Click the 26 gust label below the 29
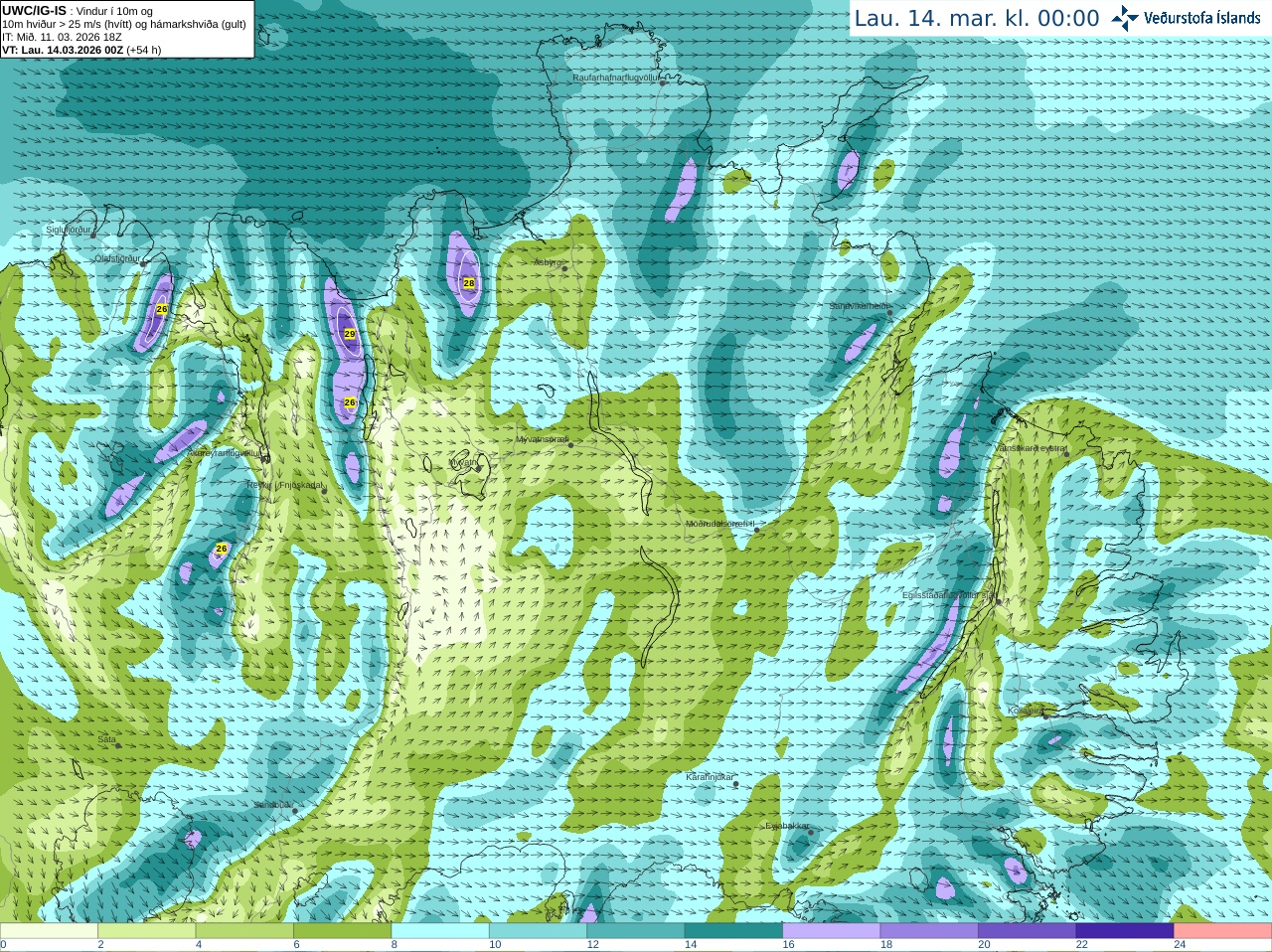The image size is (1272, 952). tap(350, 402)
